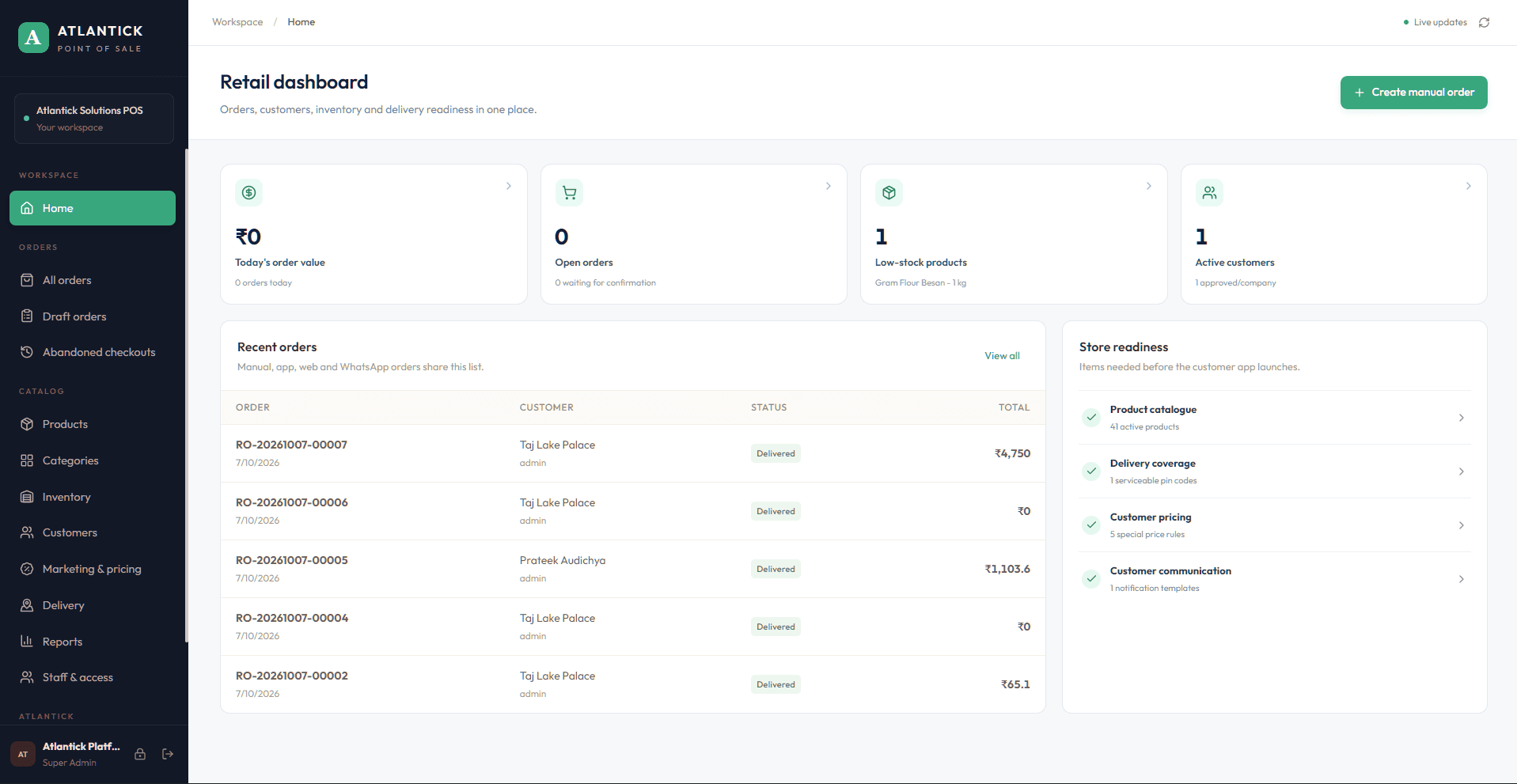This screenshot has width=1517, height=784.
Task: Go to Home in the sidebar
Action: pos(93,208)
